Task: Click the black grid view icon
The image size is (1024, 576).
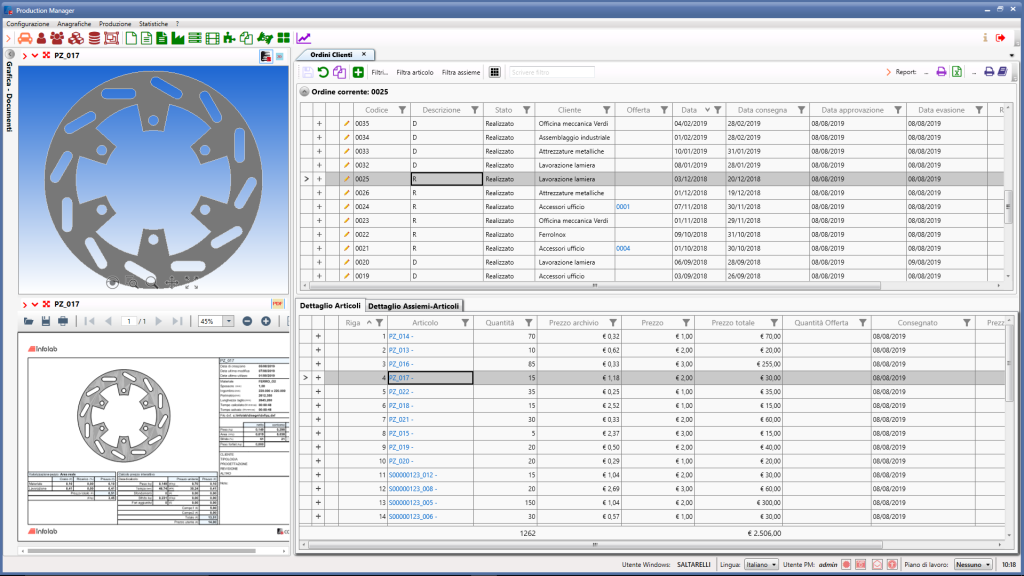Action: (x=494, y=72)
